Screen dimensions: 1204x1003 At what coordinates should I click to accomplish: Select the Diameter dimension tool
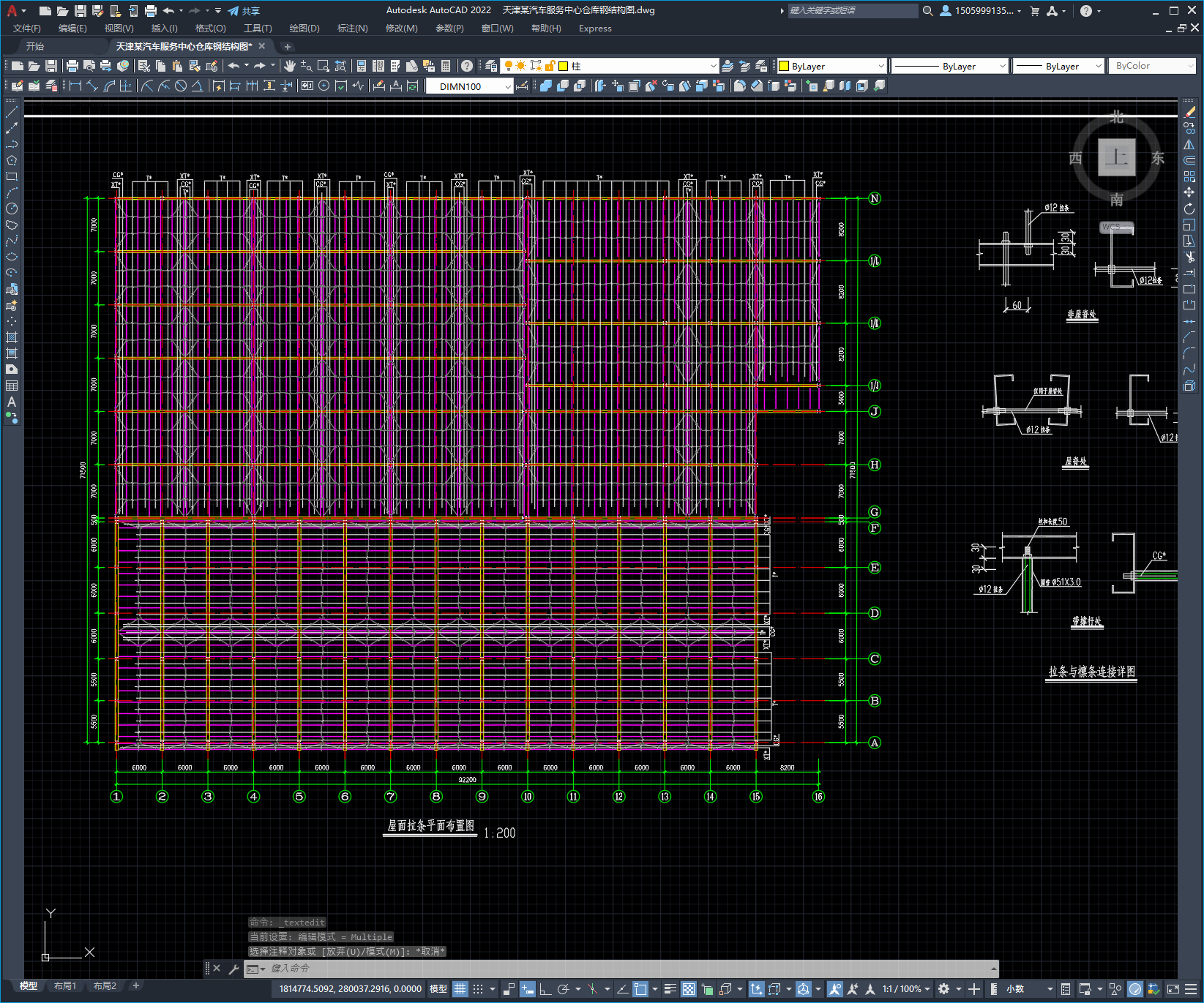[x=181, y=86]
